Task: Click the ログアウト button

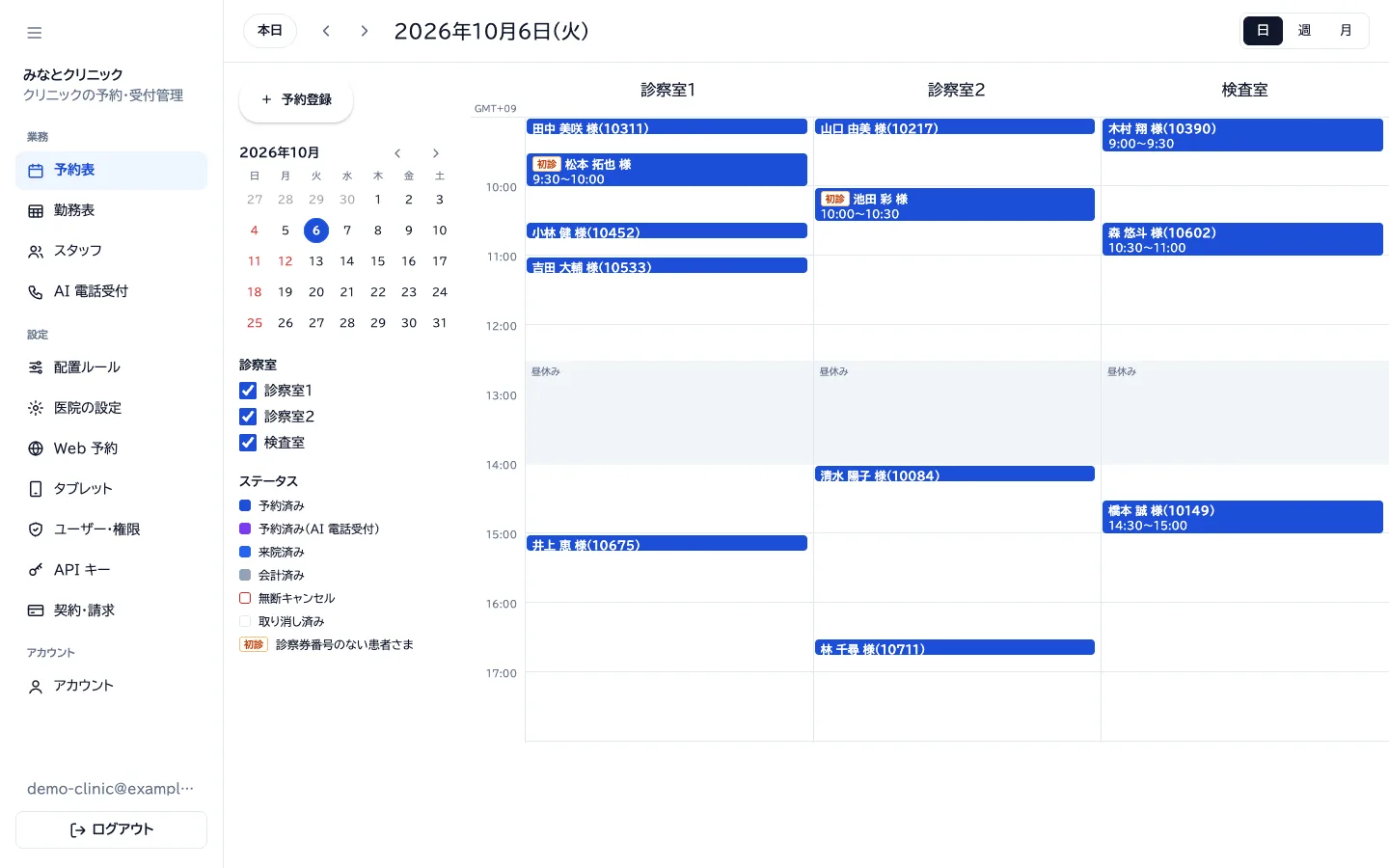Action: 111,829
